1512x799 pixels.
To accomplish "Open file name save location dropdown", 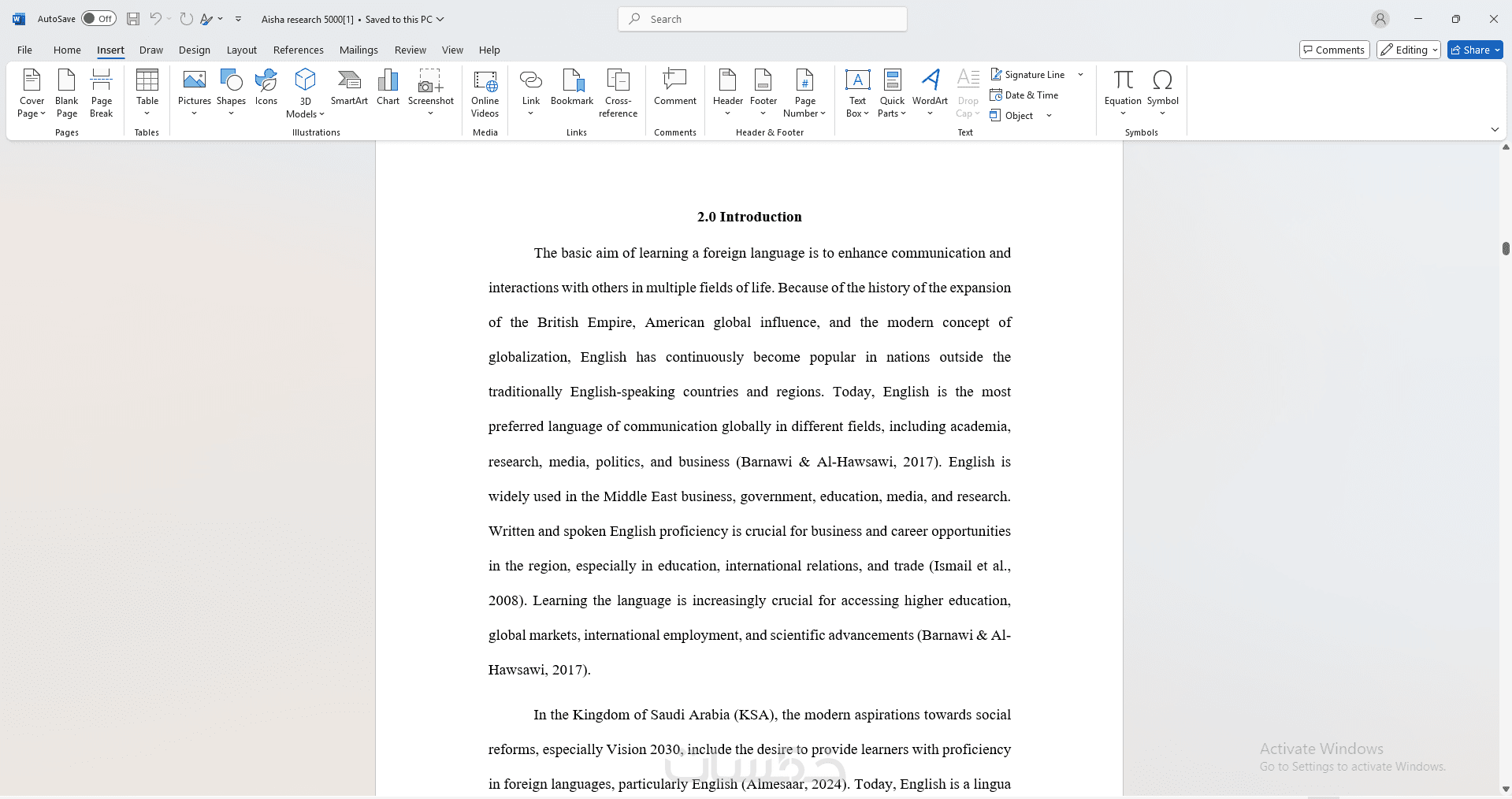I will point(440,19).
